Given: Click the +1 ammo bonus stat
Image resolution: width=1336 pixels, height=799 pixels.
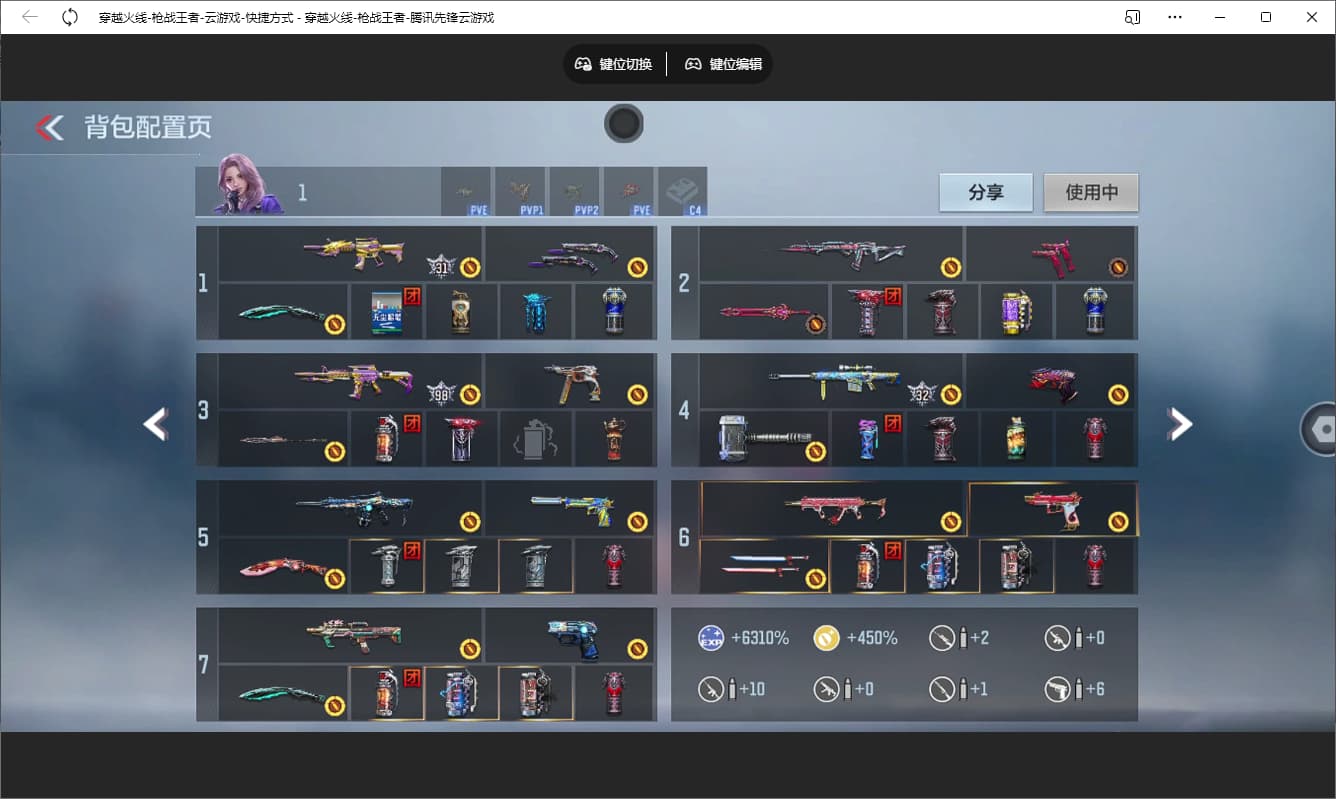Looking at the screenshot, I should pos(978,689).
